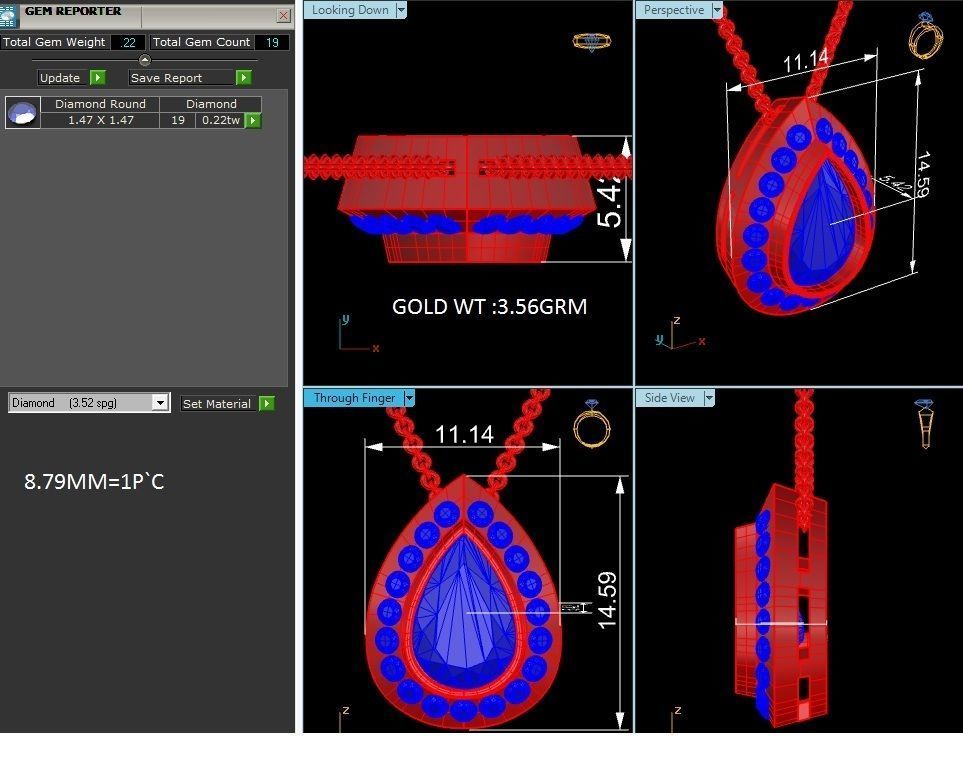This screenshot has width=963, height=765.
Task: Collapse the panel using the round arrow handle
Action: tap(144, 60)
